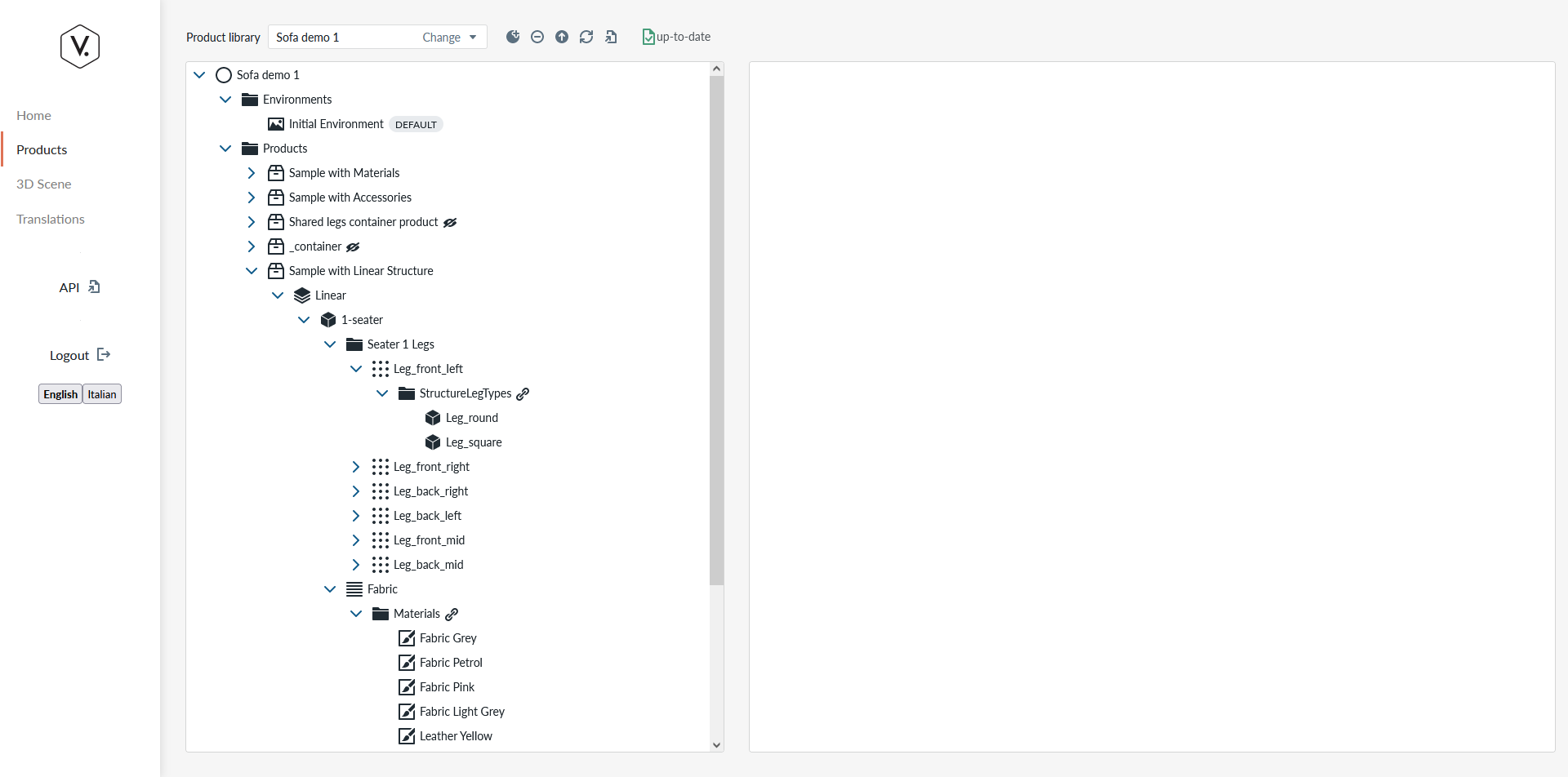Viewport: 1568px width, 777px height.
Task: Toggle hidden eye icon on _container
Action: tap(353, 246)
